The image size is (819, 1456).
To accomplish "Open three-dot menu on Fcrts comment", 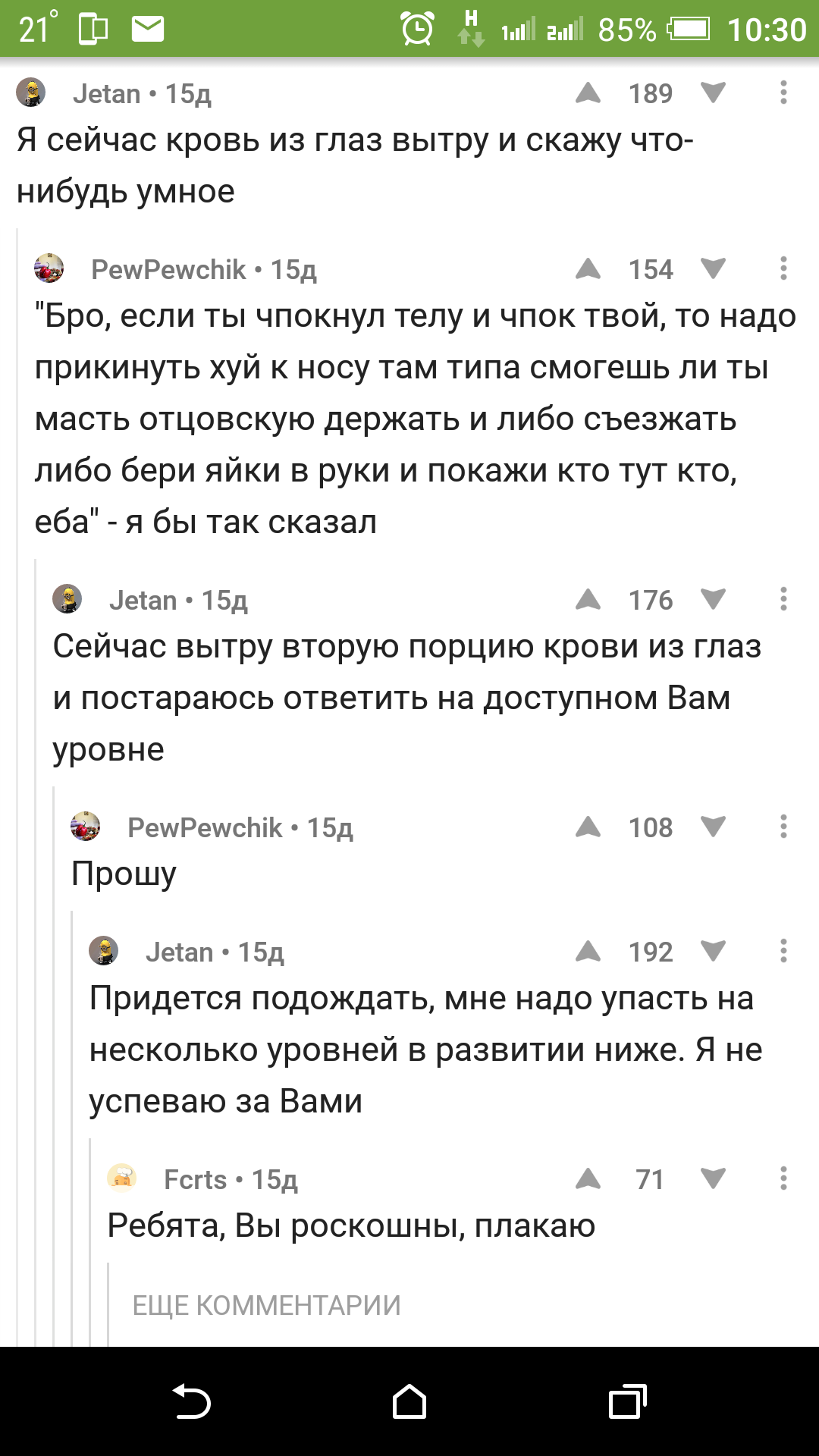I will 783,1179.
